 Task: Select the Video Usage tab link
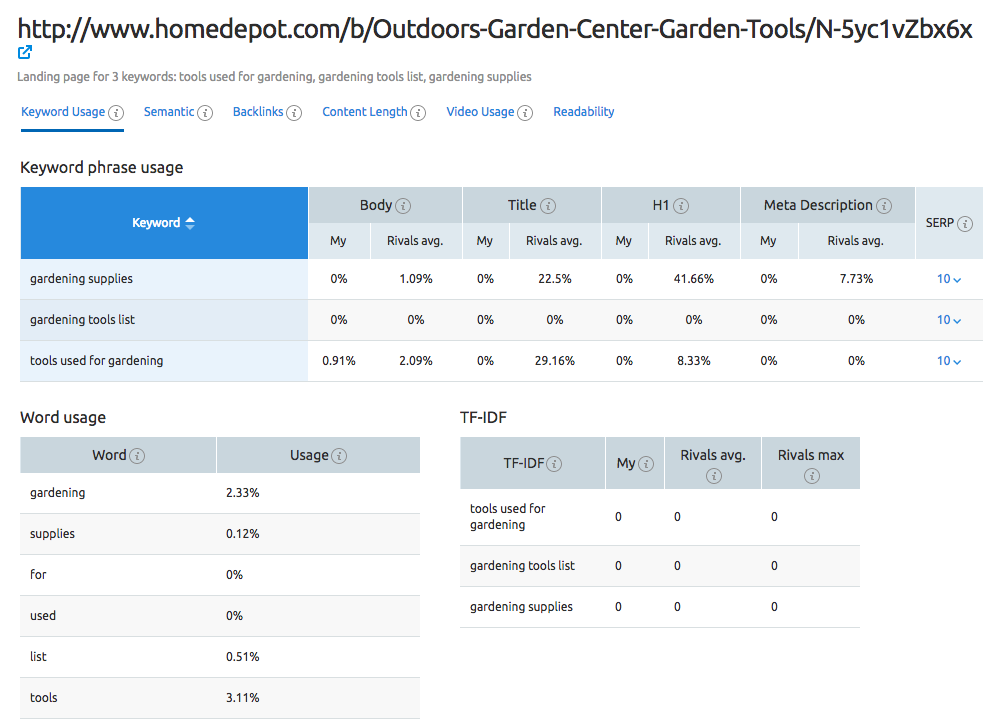[x=480, y=112]
